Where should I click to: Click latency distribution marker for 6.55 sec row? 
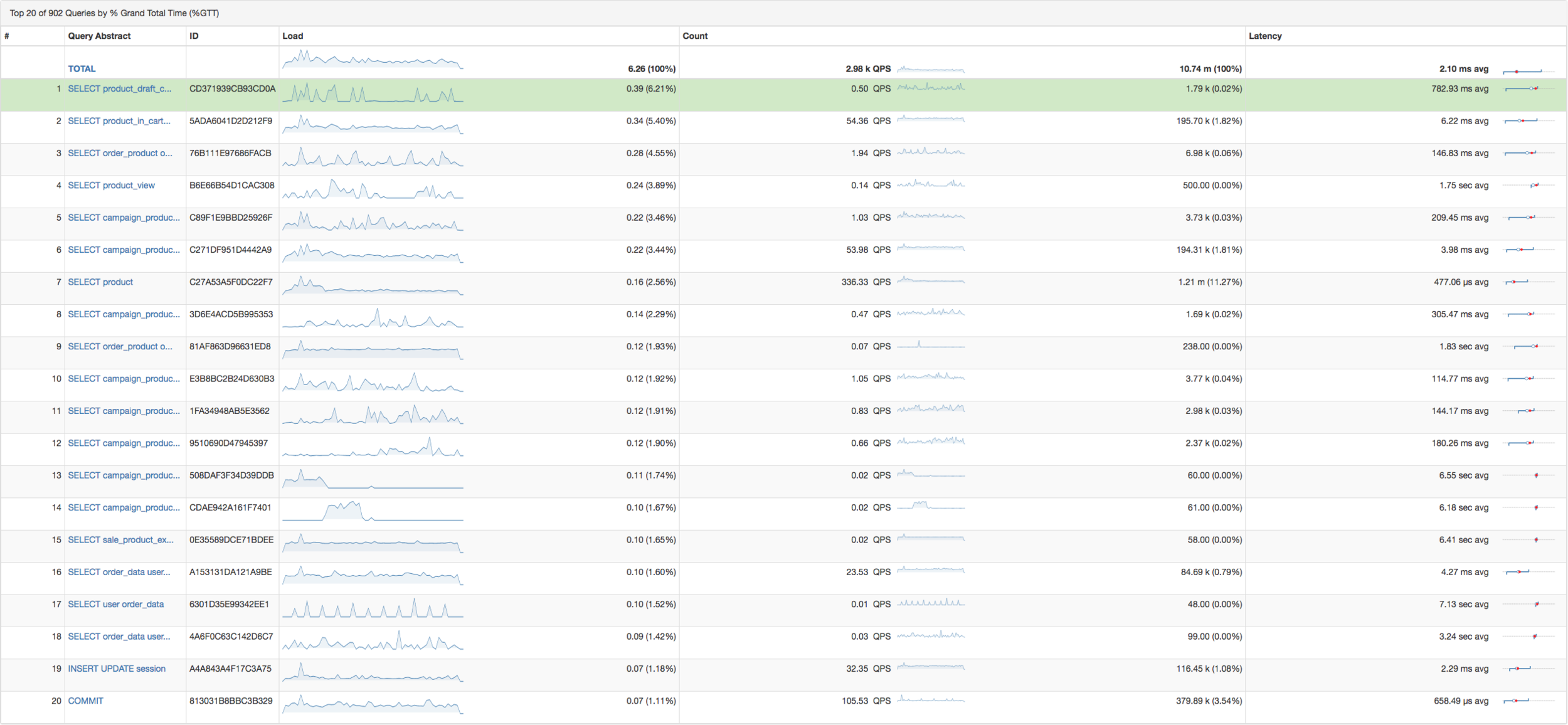click(x=1535, y=476)
